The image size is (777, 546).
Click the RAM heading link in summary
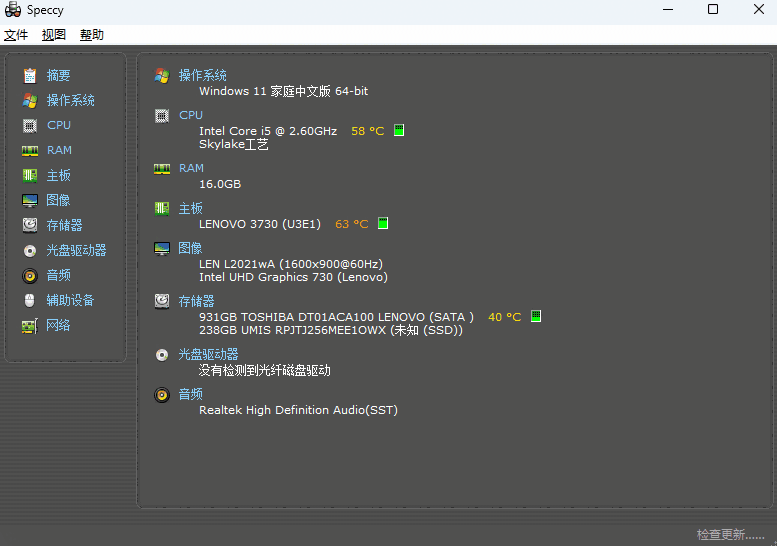pyautogui.click(x=191, y=168)
